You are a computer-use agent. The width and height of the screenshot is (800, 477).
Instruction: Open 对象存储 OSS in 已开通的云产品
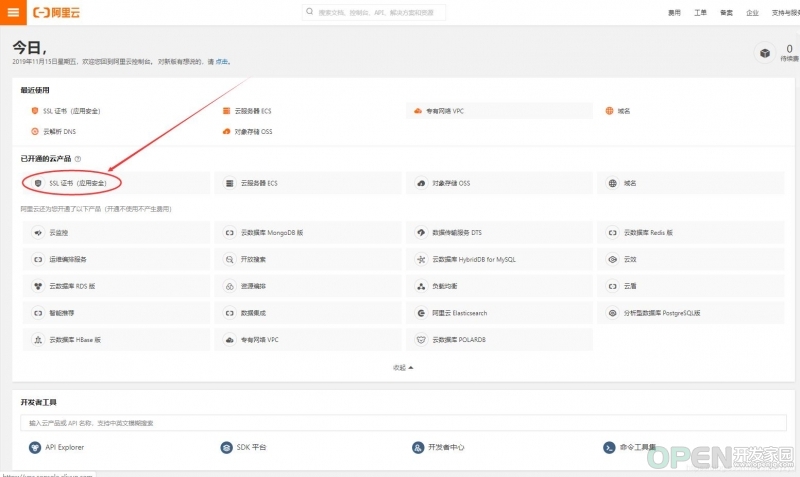[x=499, y=183]
